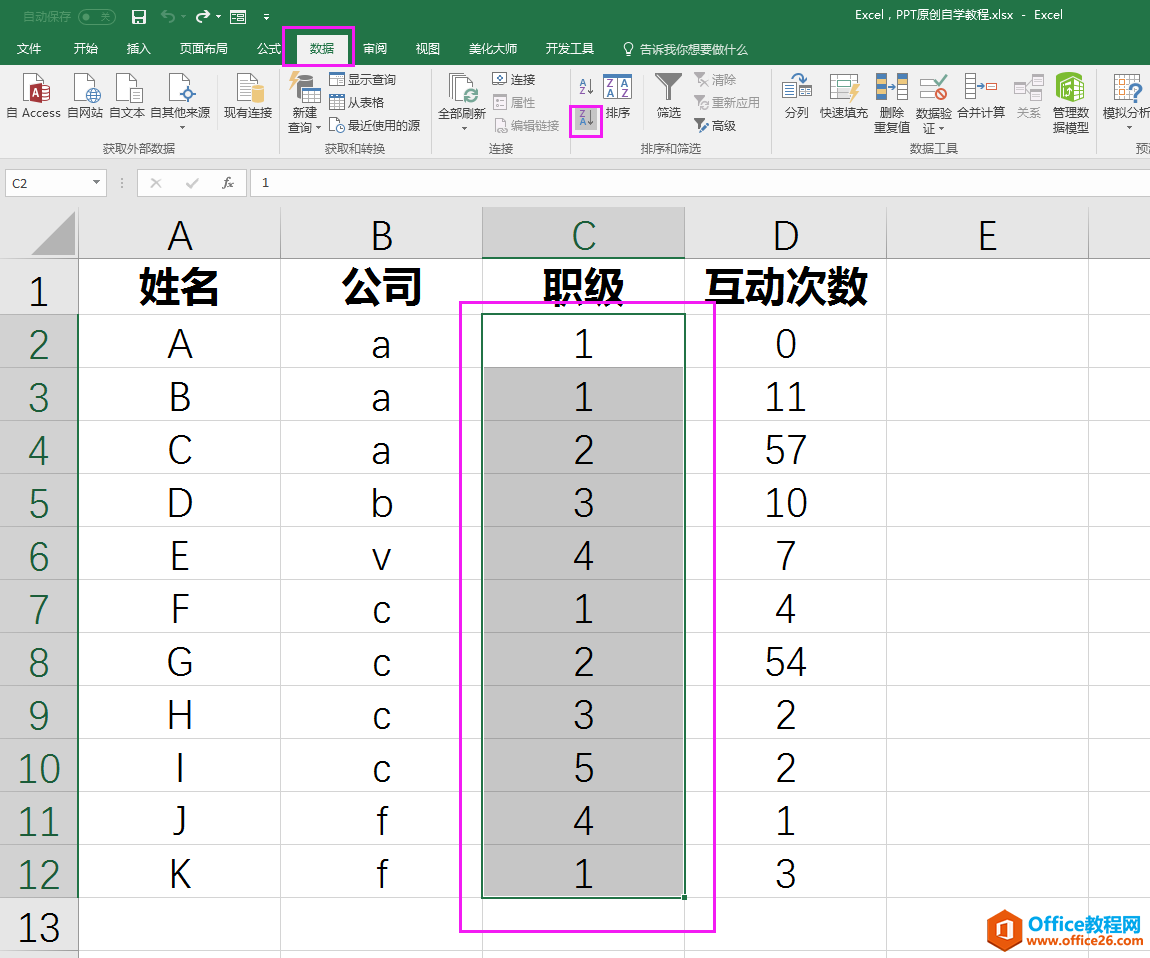The height and width of the screenshot is (958, 1150).
Task: Click the 姓名 header cell
Action: 180,287
